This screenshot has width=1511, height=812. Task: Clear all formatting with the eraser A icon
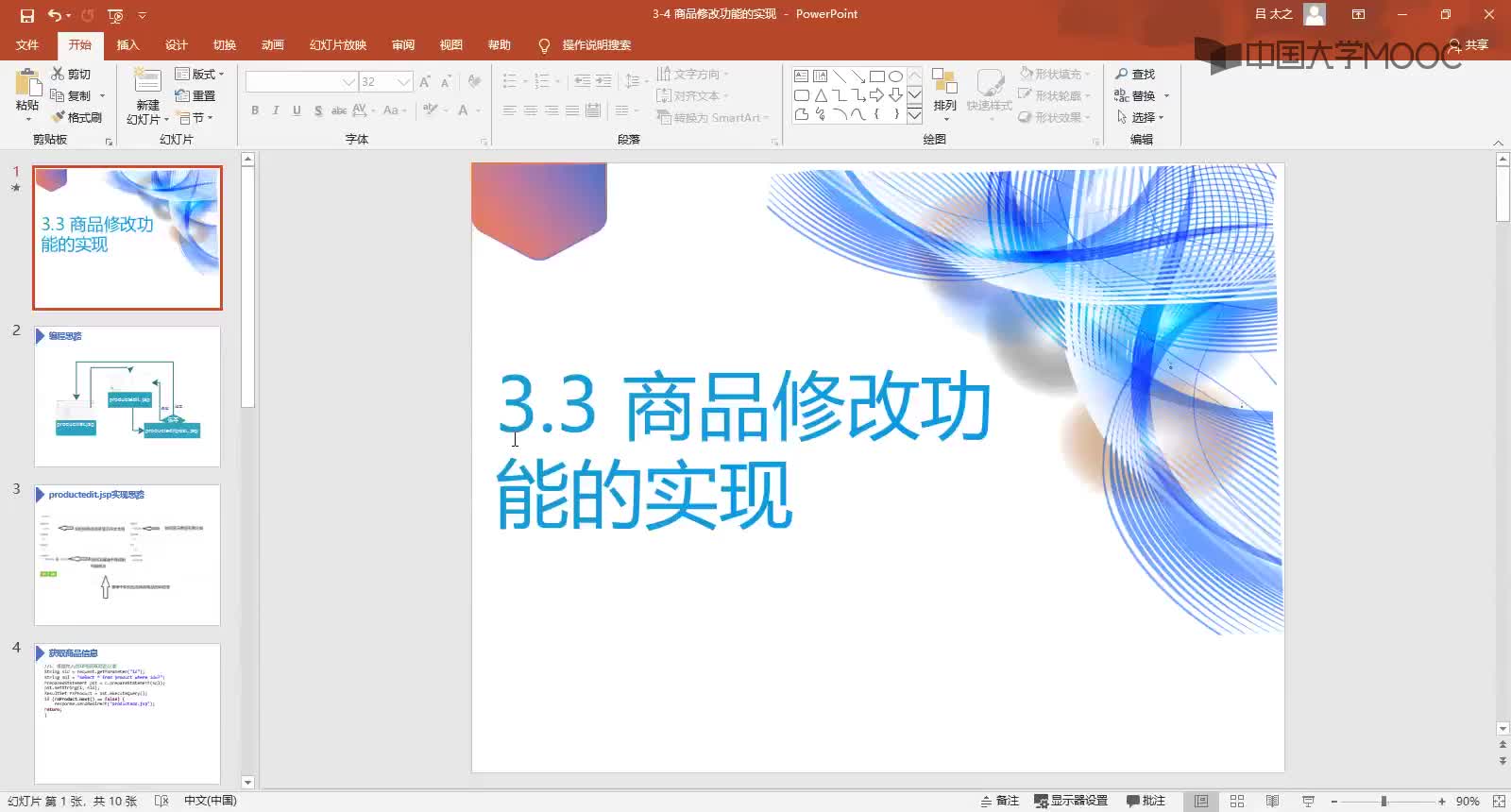(474, 82)
